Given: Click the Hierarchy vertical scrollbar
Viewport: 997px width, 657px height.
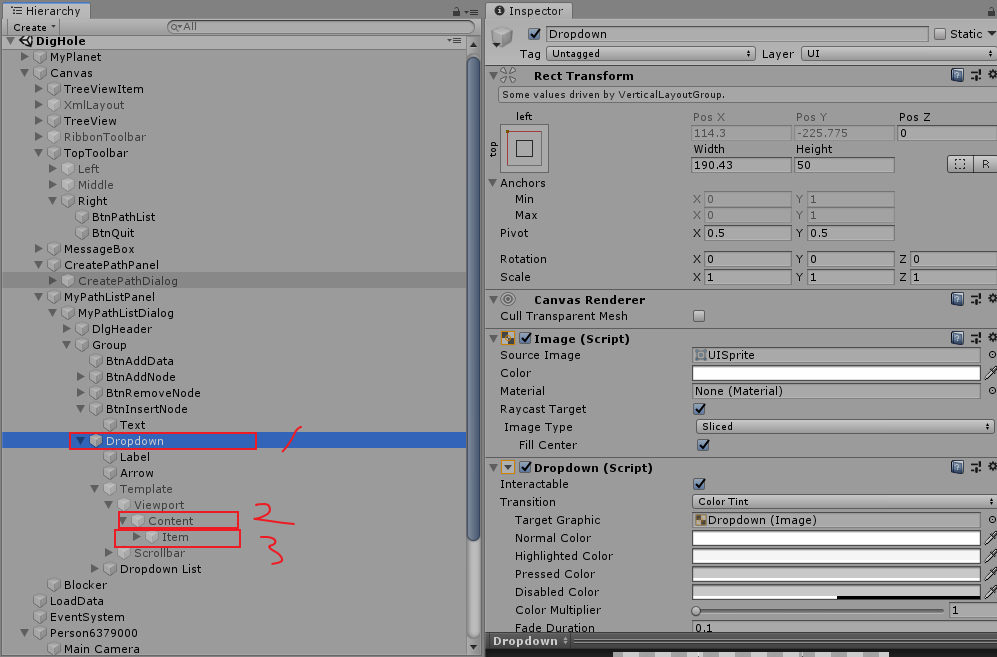Looking at the screenshot, I should [x=473, y=298].
